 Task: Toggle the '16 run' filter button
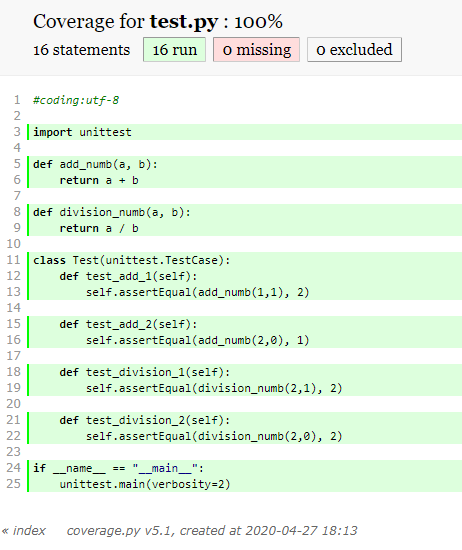coord(174,50)
